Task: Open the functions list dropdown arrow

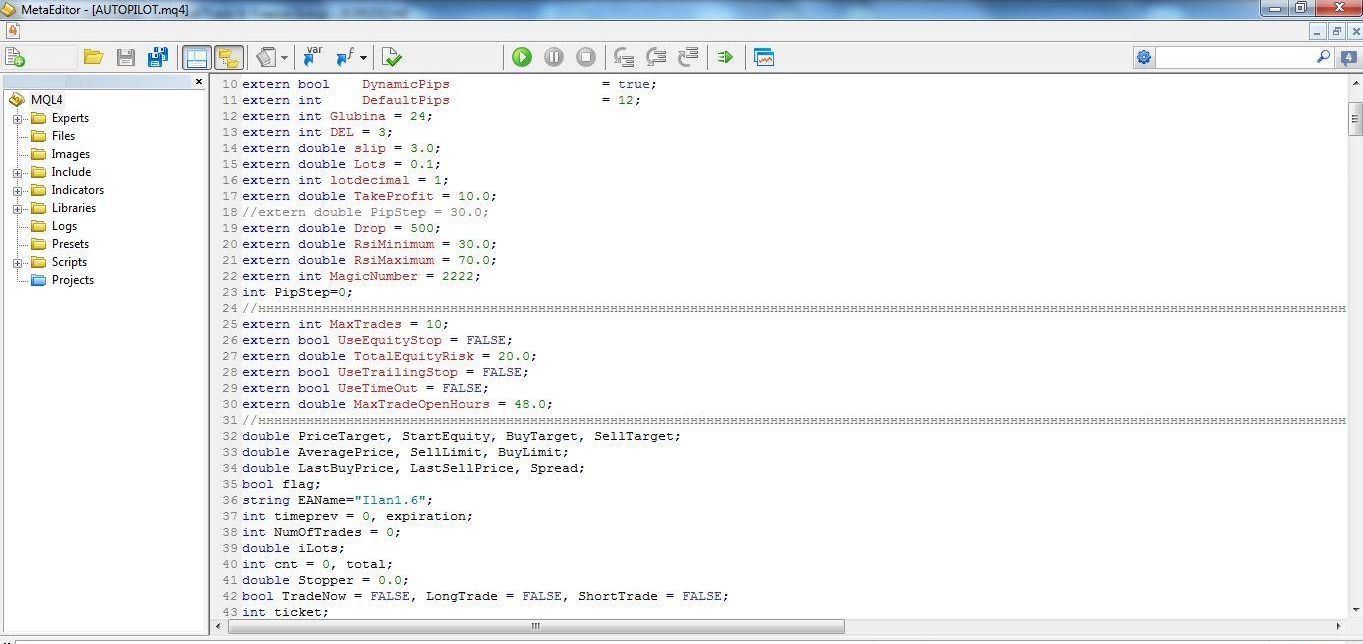Action: click(x=363, y=58)
